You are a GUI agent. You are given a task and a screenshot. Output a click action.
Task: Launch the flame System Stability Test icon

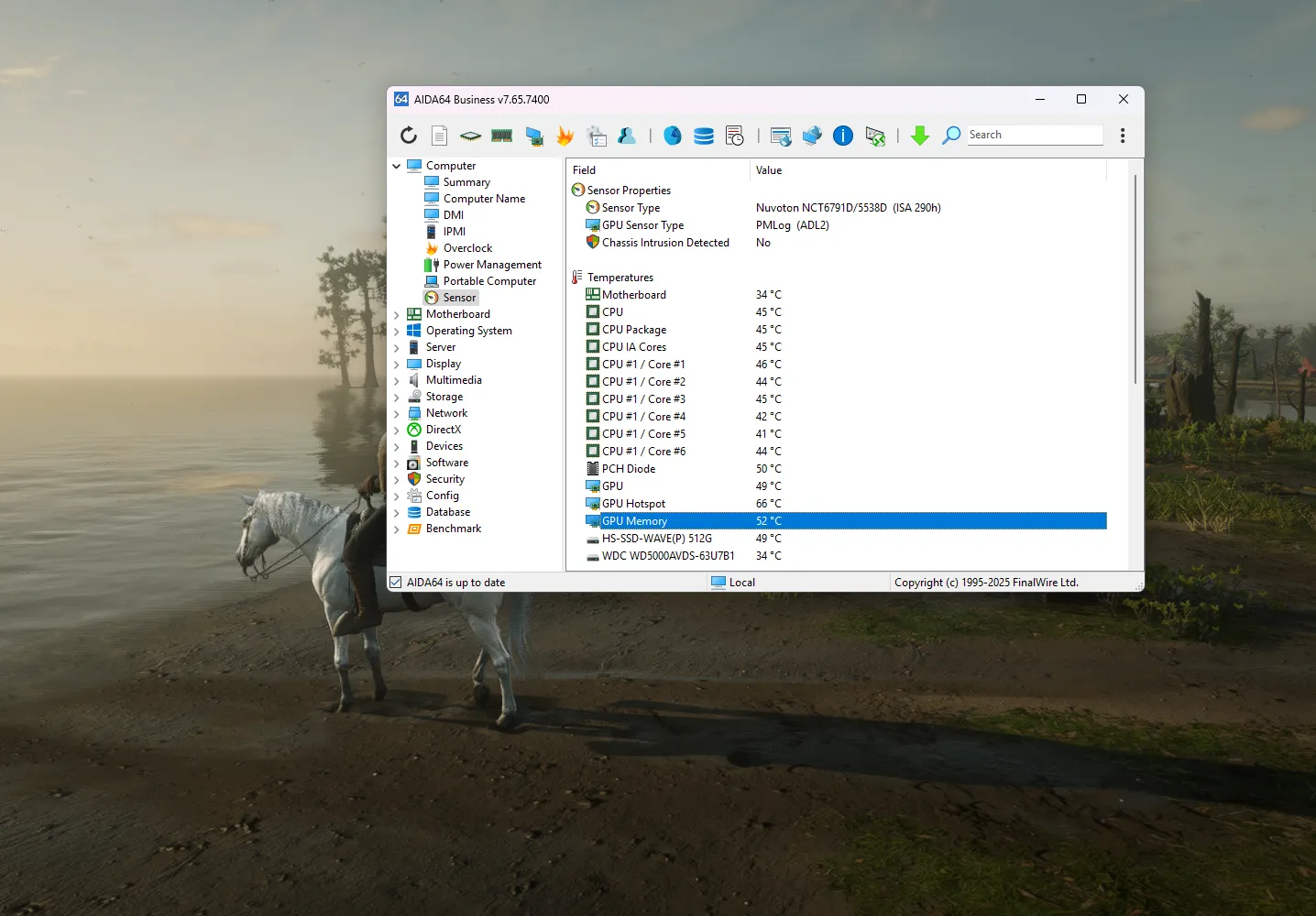(565, 136)
